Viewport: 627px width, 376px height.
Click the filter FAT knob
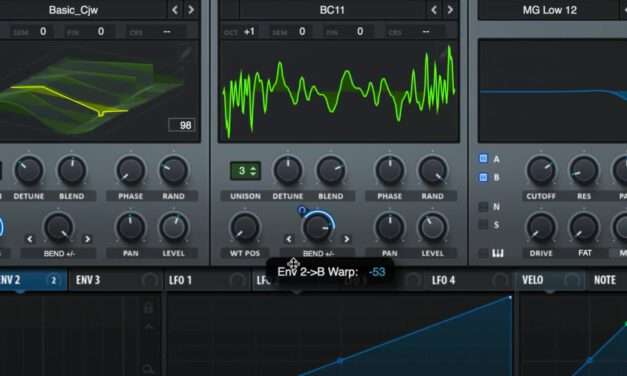pos(584,227)
